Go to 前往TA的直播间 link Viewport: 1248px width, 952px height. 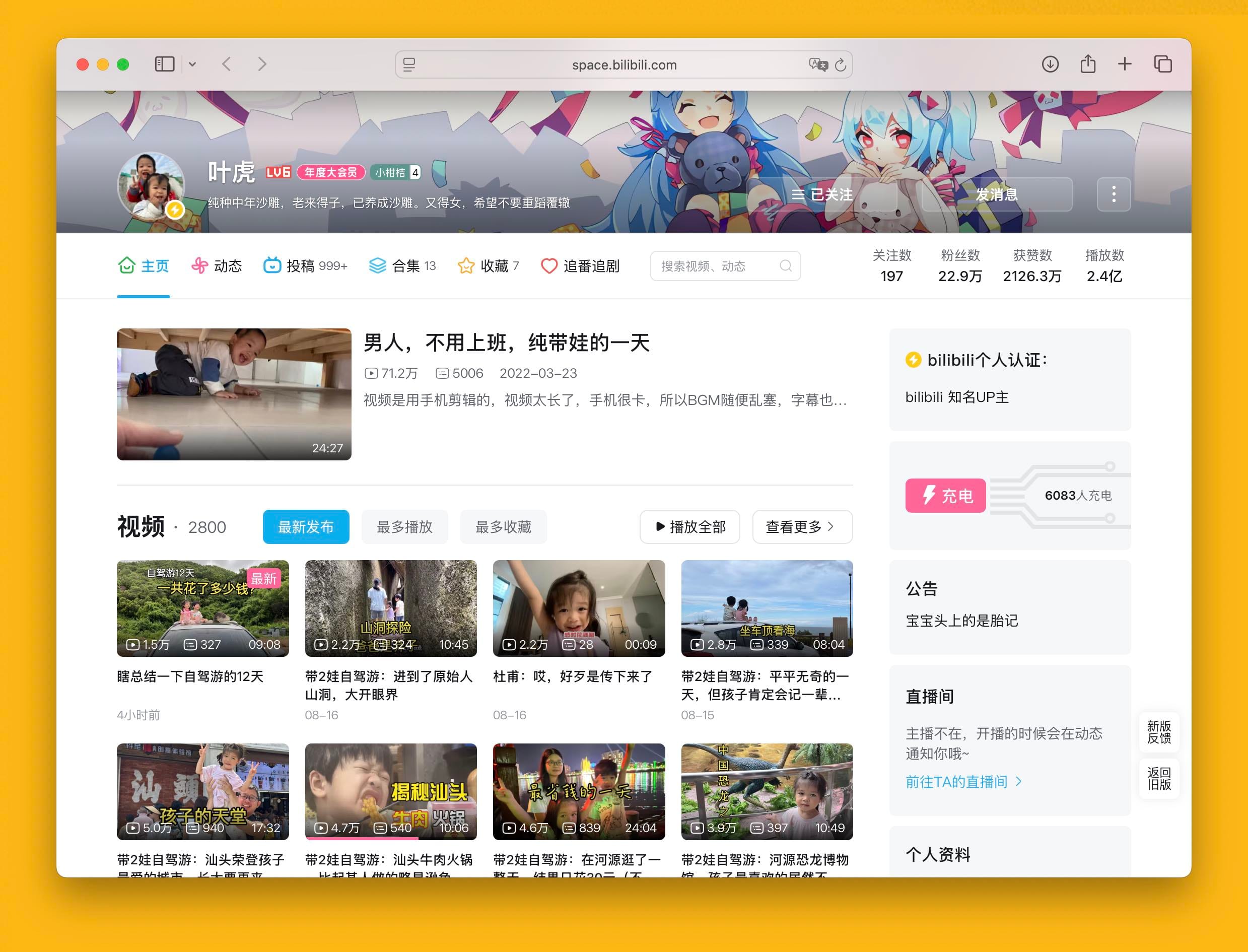click(963, 782)
